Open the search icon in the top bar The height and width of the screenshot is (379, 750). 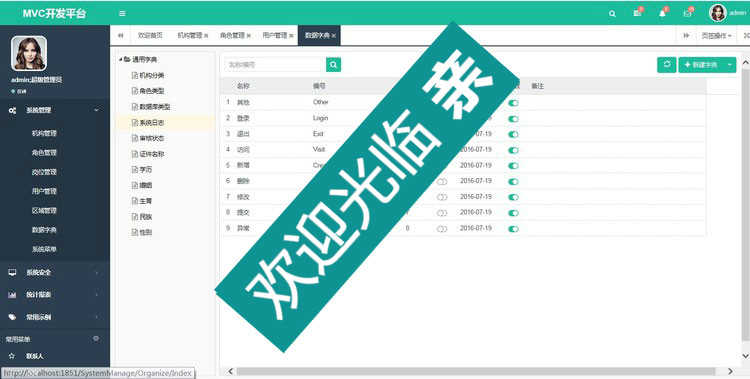click(612, 14)
